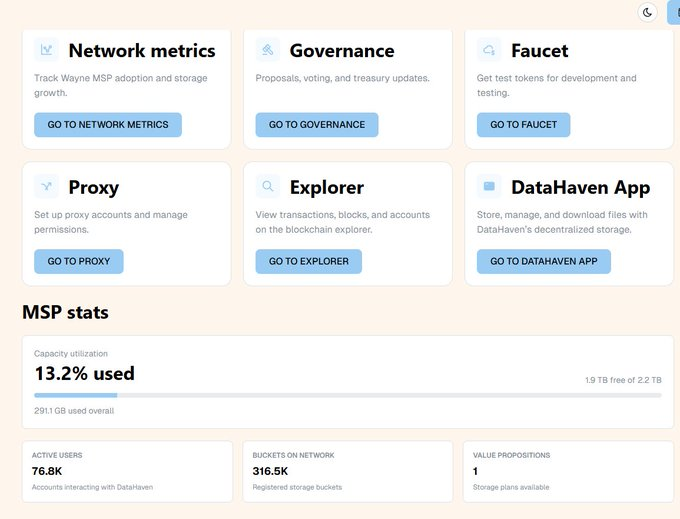Open the Go to Governance button

[317, 125]
